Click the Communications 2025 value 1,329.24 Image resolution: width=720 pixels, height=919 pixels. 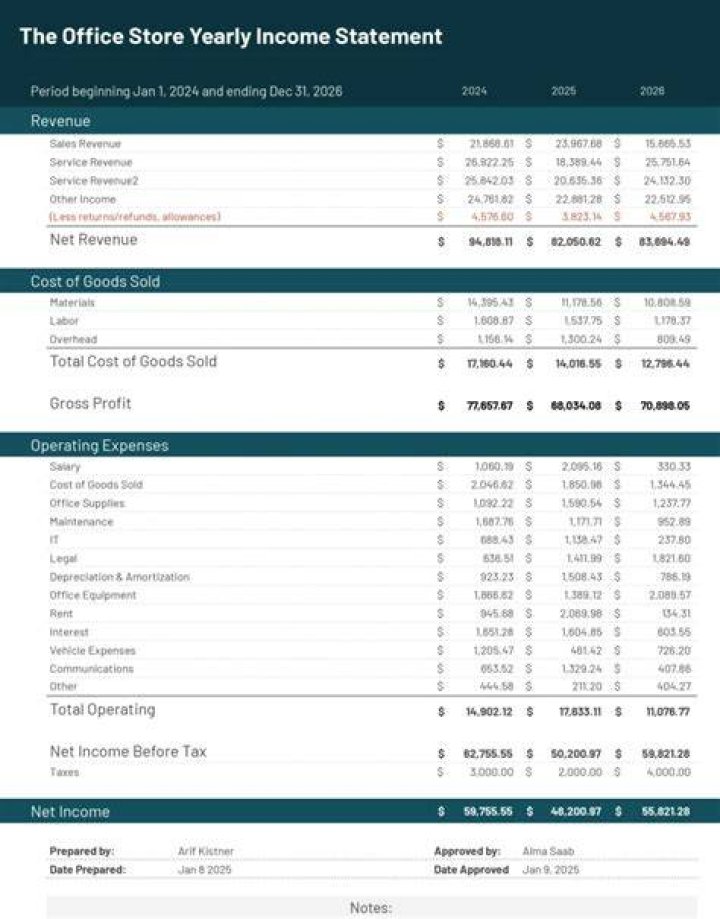(582, 669)
